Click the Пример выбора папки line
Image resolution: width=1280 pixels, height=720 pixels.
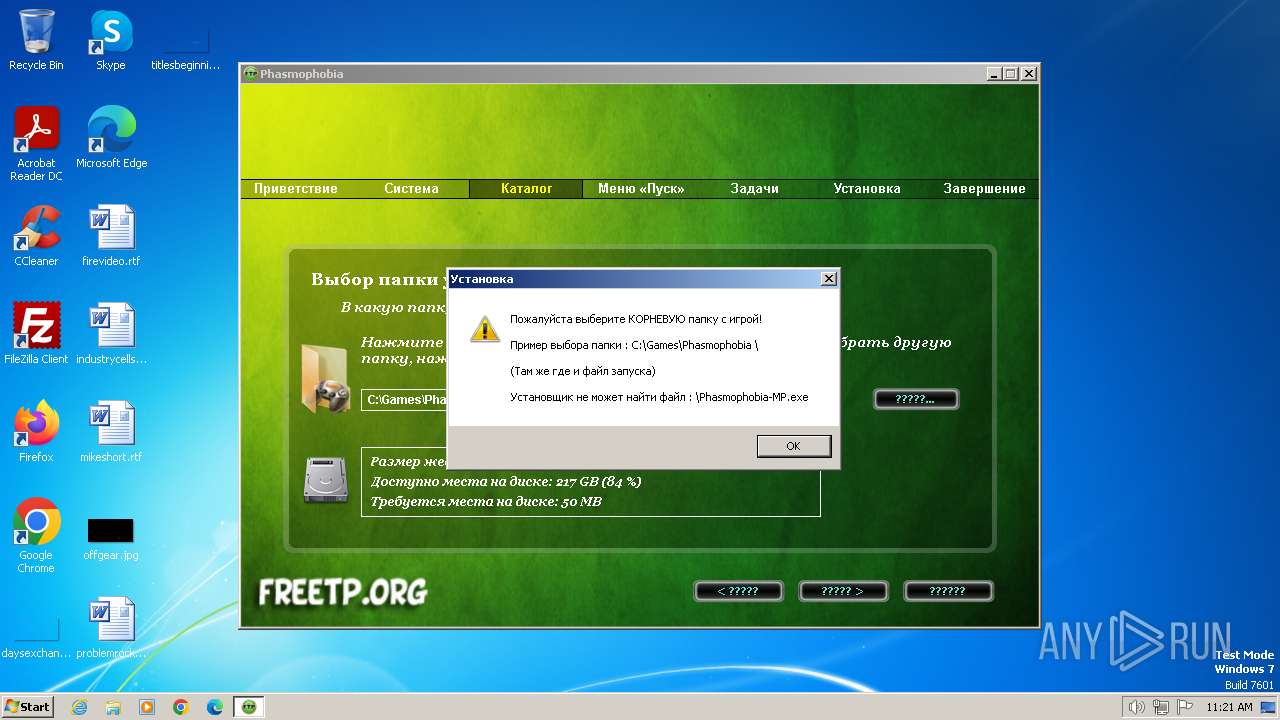tap(634, 345)
